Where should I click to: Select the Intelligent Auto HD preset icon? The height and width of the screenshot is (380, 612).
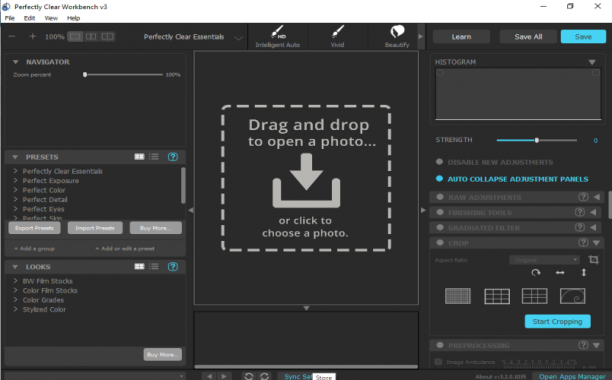tap(278, 32)
